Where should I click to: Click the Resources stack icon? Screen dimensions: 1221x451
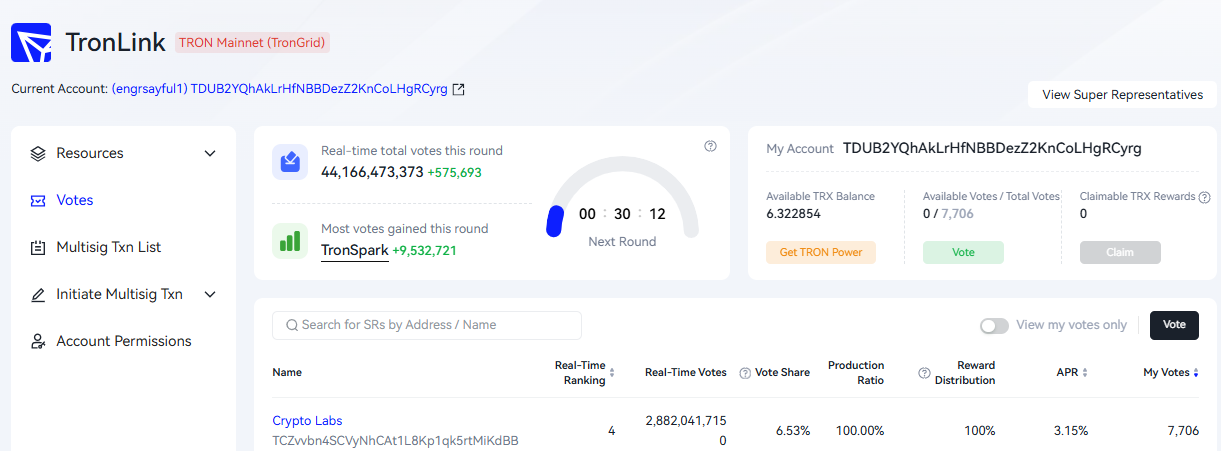point(38,153)
